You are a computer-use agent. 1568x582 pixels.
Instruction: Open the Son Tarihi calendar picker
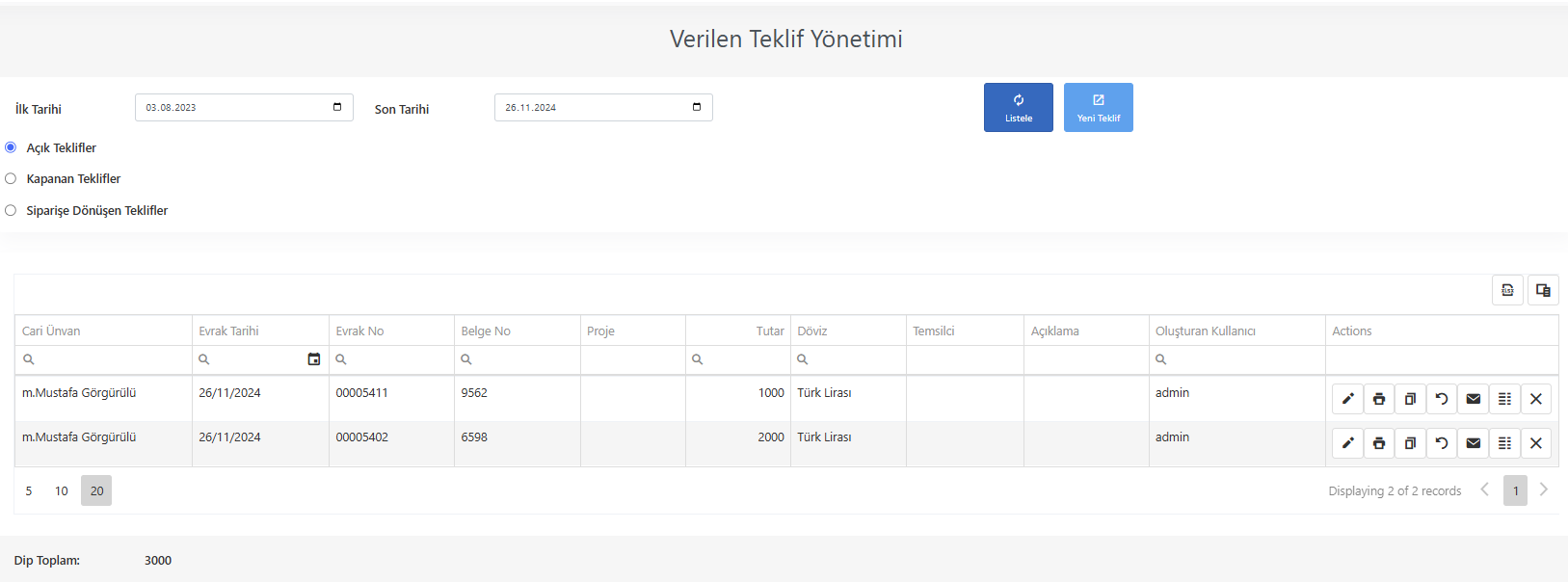click(697, 107)
